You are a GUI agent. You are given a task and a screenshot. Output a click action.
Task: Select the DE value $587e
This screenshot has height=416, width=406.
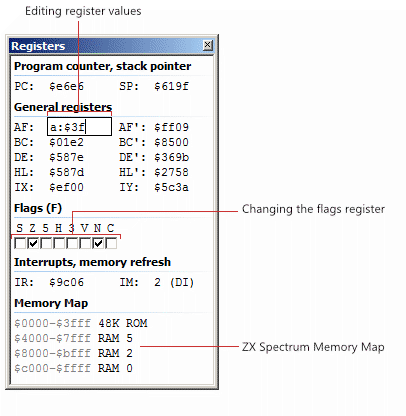coord(66,157)
